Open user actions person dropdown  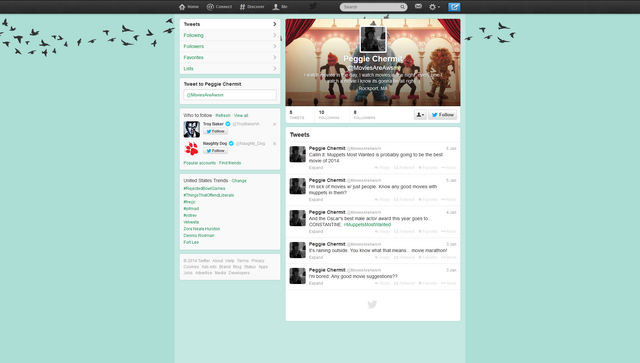pos(420,115)
